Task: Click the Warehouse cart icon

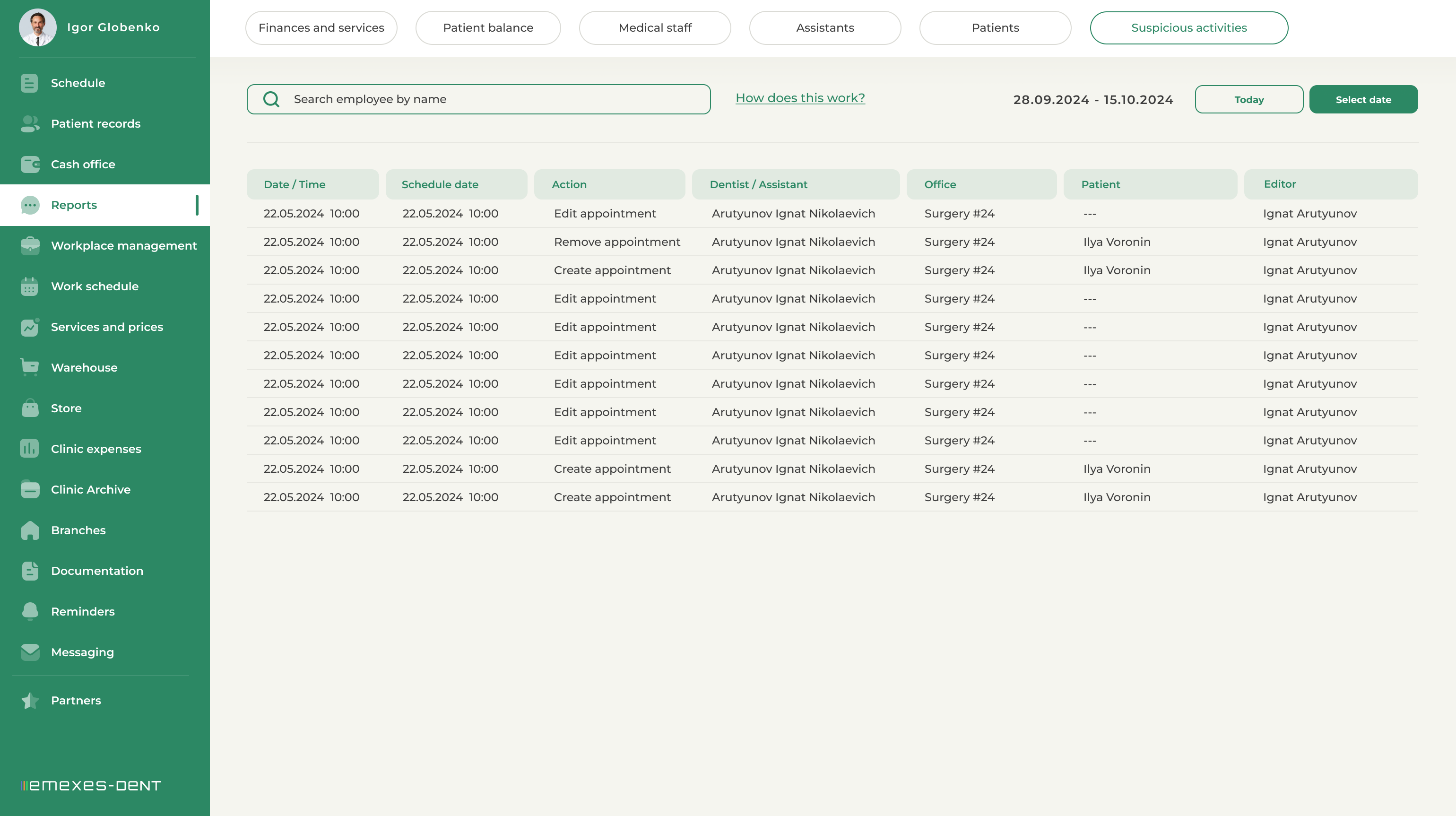Action: pyautogui.click(x=29, y=367)
